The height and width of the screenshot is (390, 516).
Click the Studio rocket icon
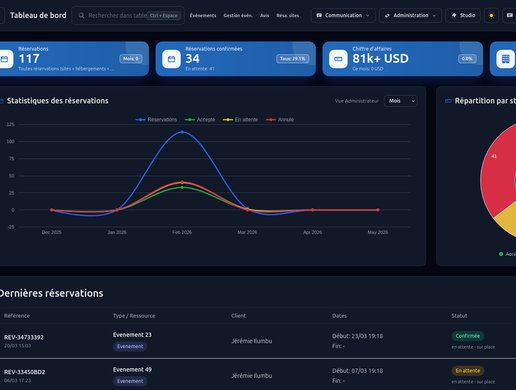pos(454,15)
